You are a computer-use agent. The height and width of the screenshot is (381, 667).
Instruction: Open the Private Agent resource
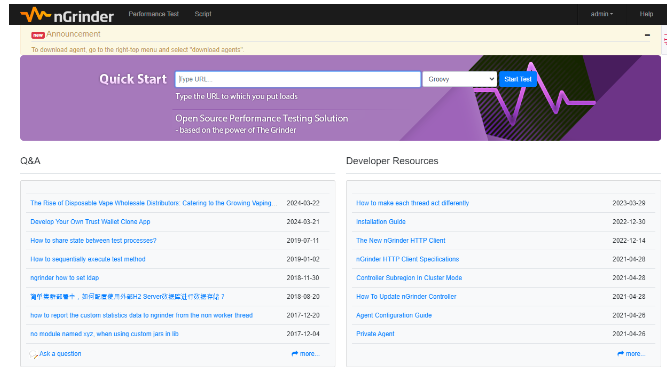[x=375, y=334]
